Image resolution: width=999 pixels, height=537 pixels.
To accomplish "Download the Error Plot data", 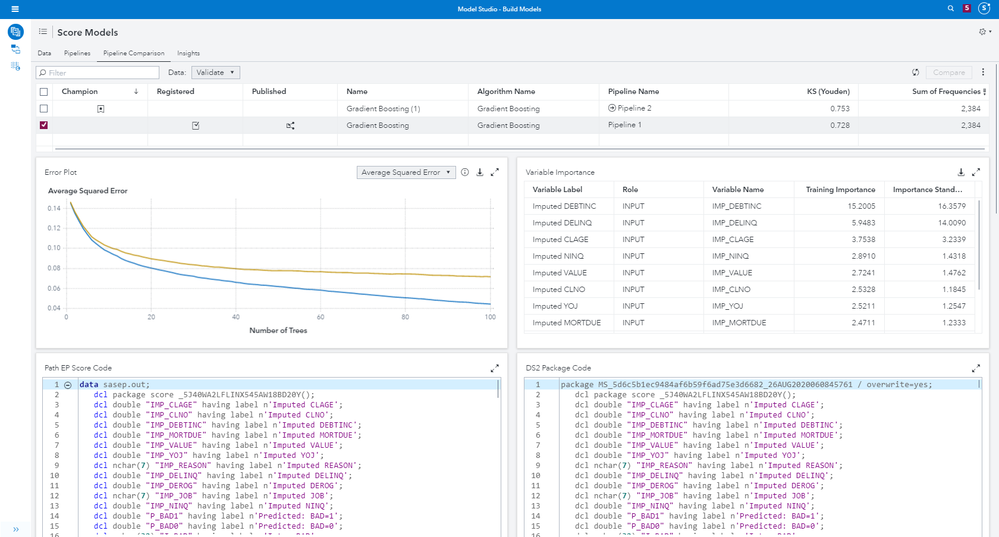I will (480, 172).
